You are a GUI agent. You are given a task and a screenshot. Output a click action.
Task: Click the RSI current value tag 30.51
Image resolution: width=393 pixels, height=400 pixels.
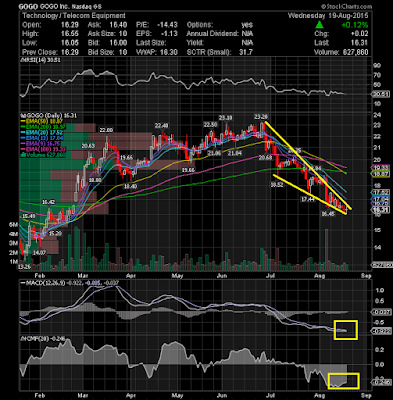pyautogui.click(x=380, y=94)
